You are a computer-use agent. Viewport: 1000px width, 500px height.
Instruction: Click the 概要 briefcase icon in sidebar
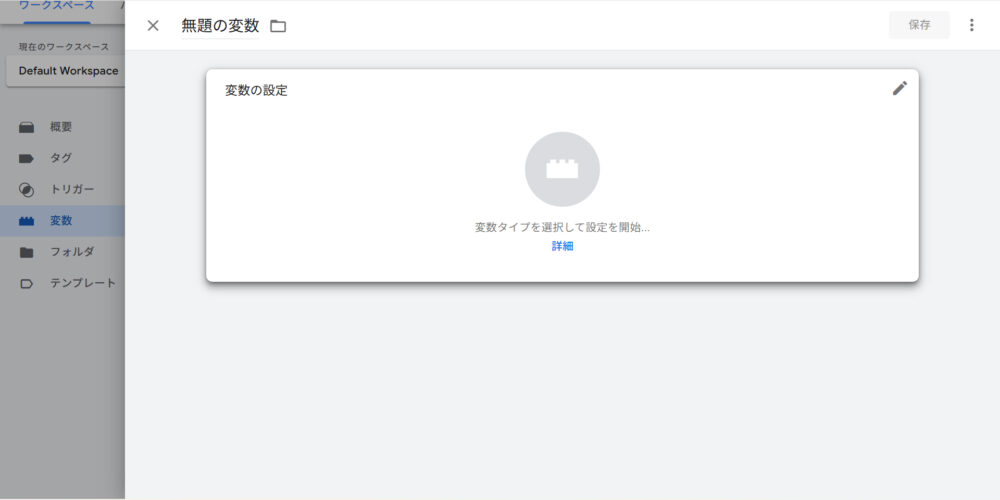(x=27, y=127)
